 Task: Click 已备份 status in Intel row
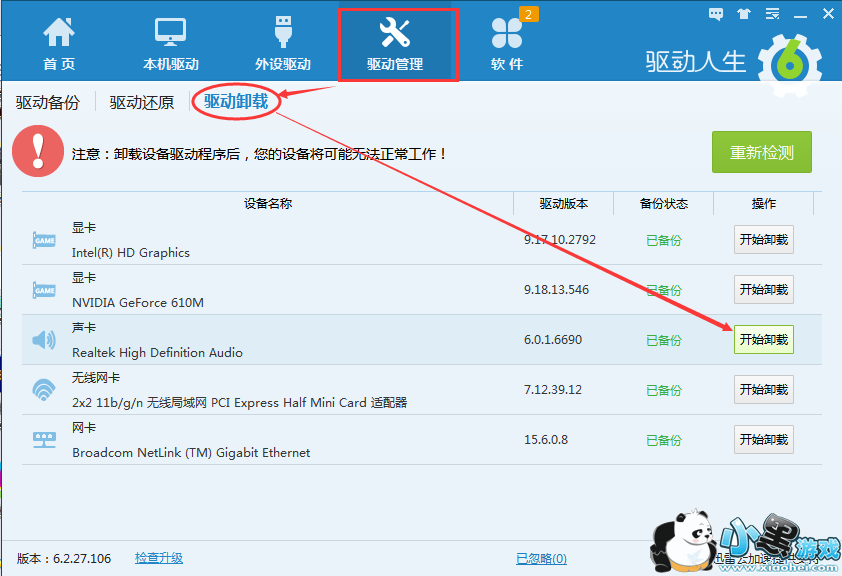664,240
